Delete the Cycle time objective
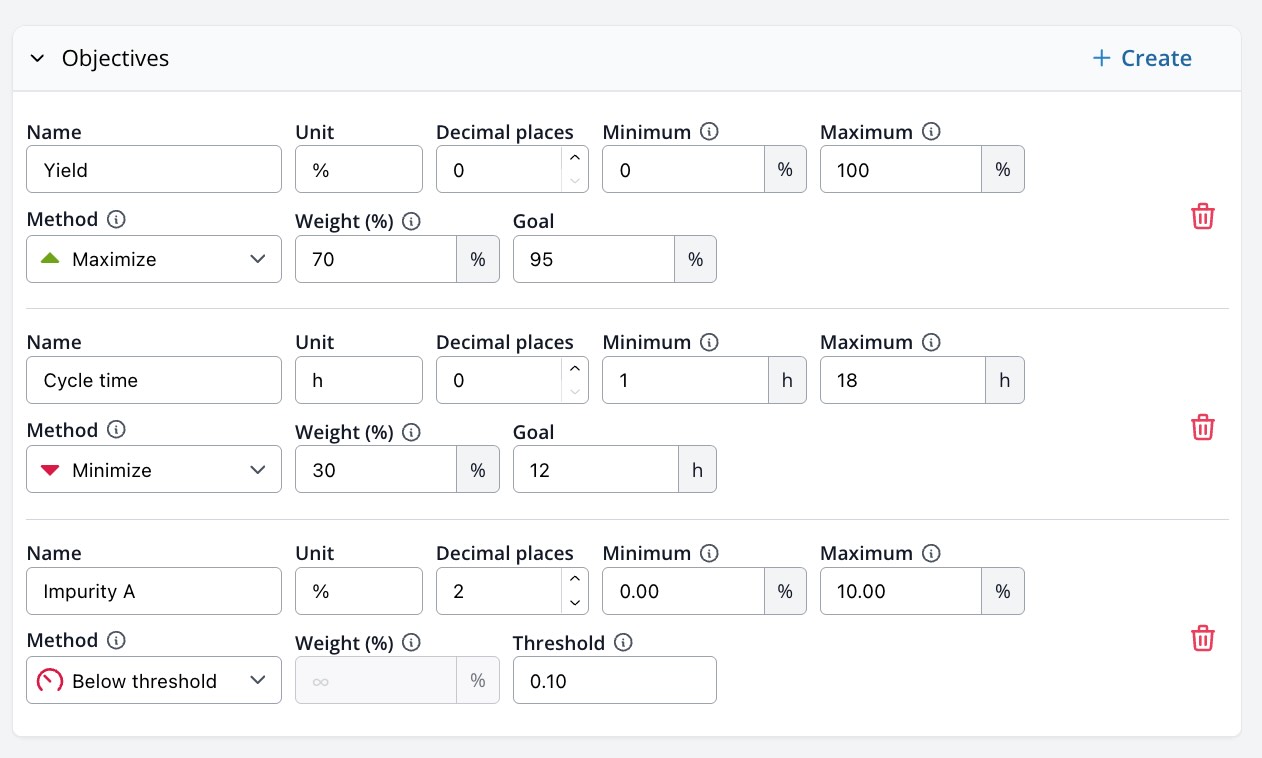Screen dimensions: 1262x758 [x=1202, y=427]
